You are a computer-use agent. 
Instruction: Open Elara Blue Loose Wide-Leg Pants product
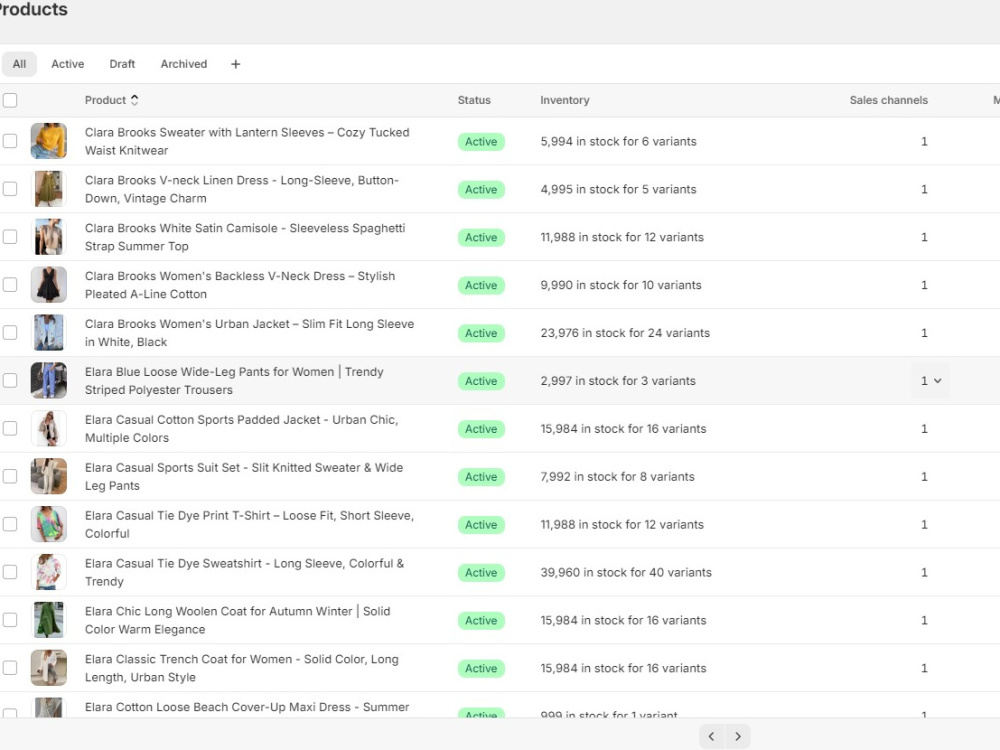(234, 380)
